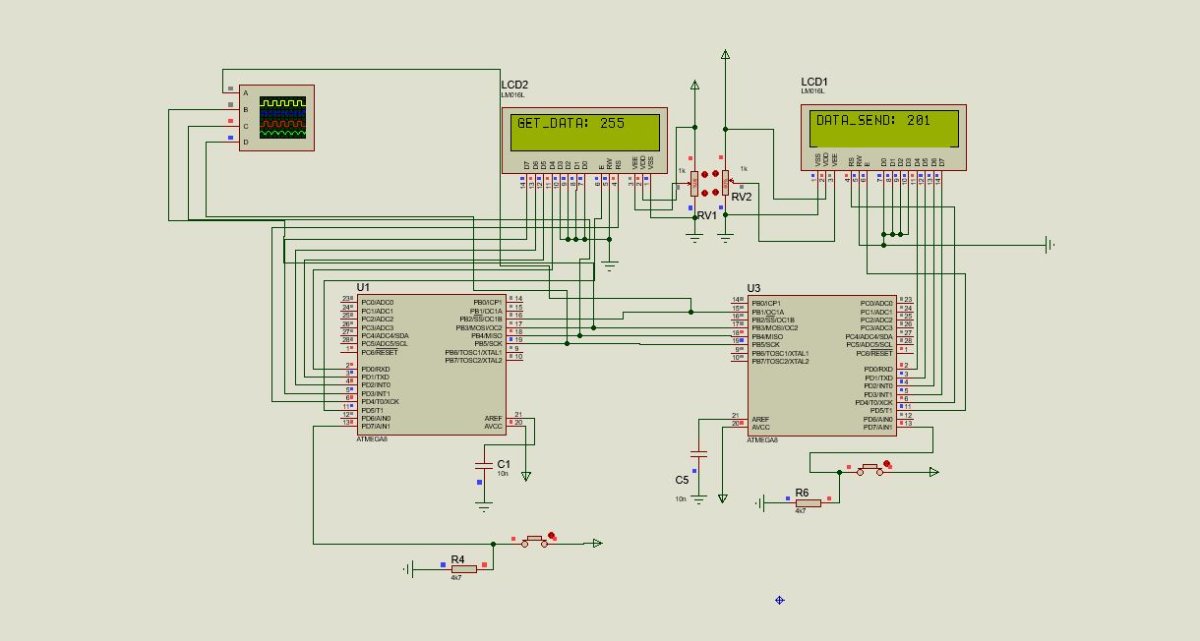Toggle the red latch dot on R6's push button
The image size is (1200, 641).
point(888,464)
